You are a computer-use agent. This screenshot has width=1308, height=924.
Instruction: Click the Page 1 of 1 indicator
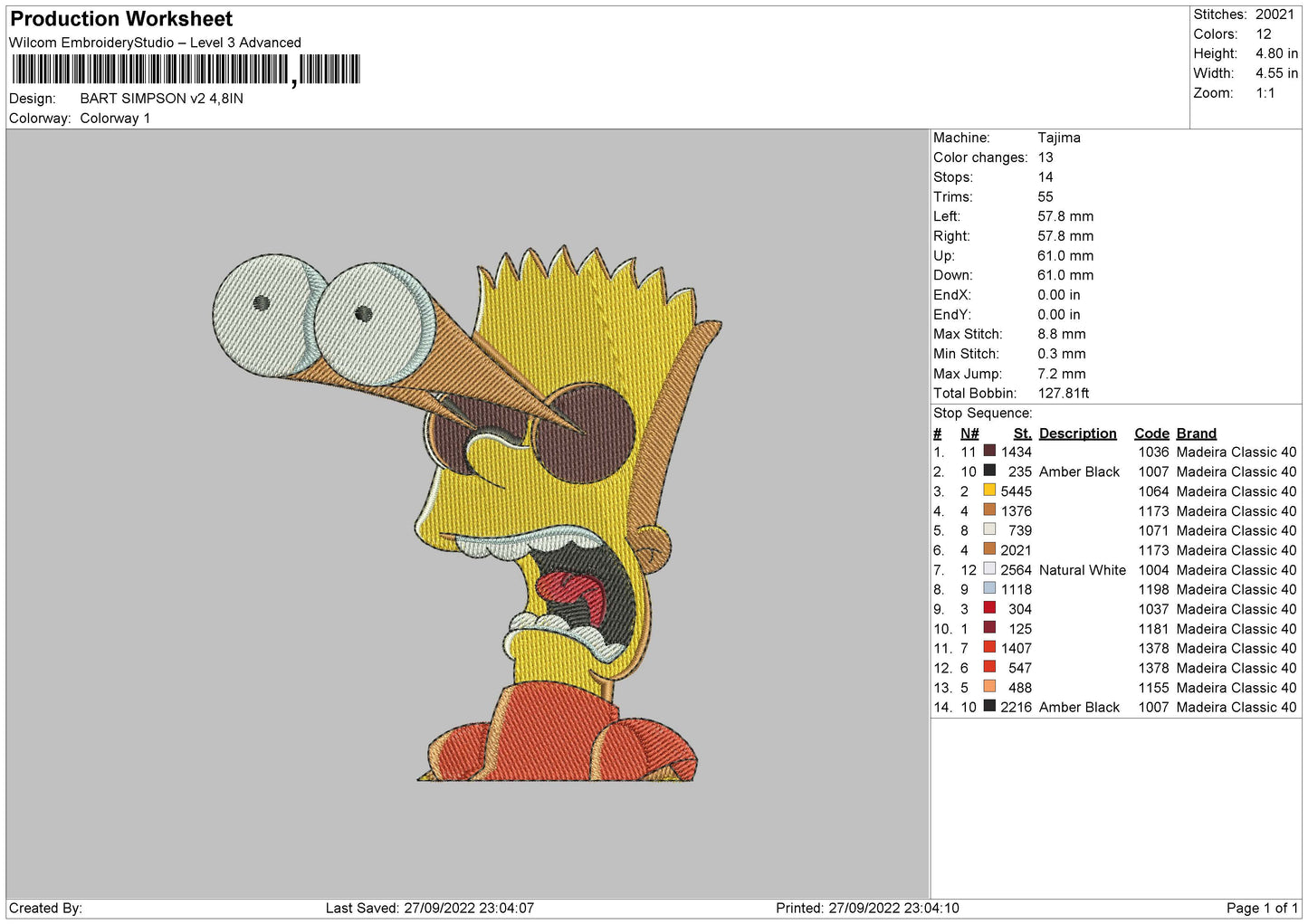(1262, 908)
